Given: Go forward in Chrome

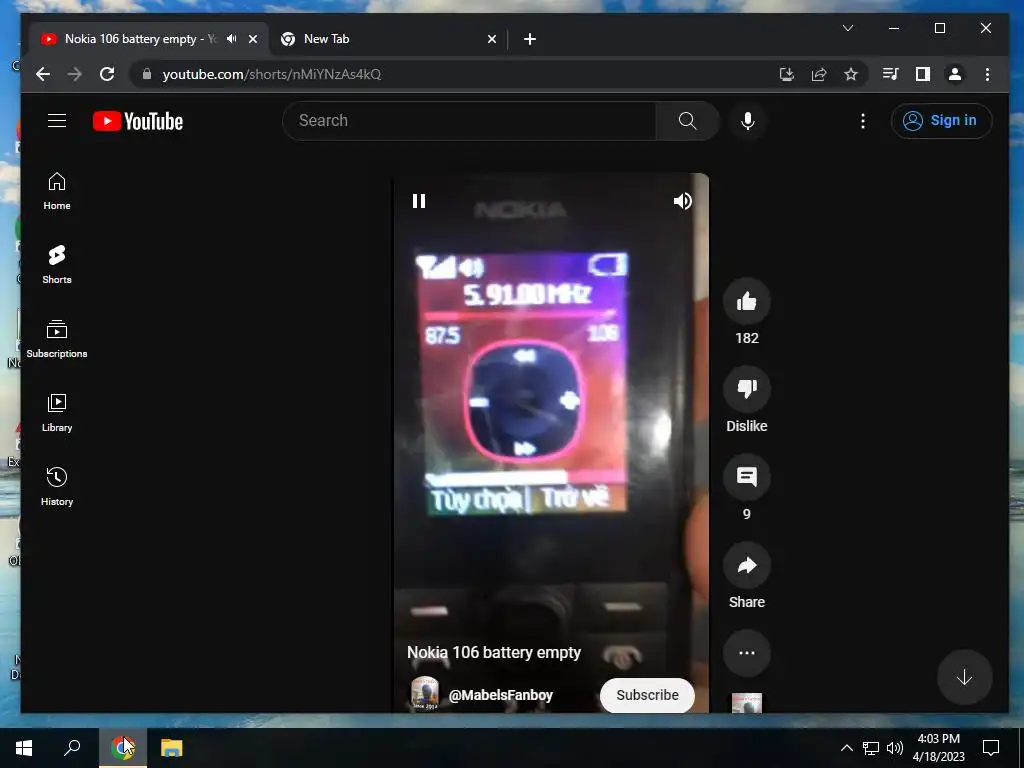Looking at the screenshot, I should click(x=75, y=74).
